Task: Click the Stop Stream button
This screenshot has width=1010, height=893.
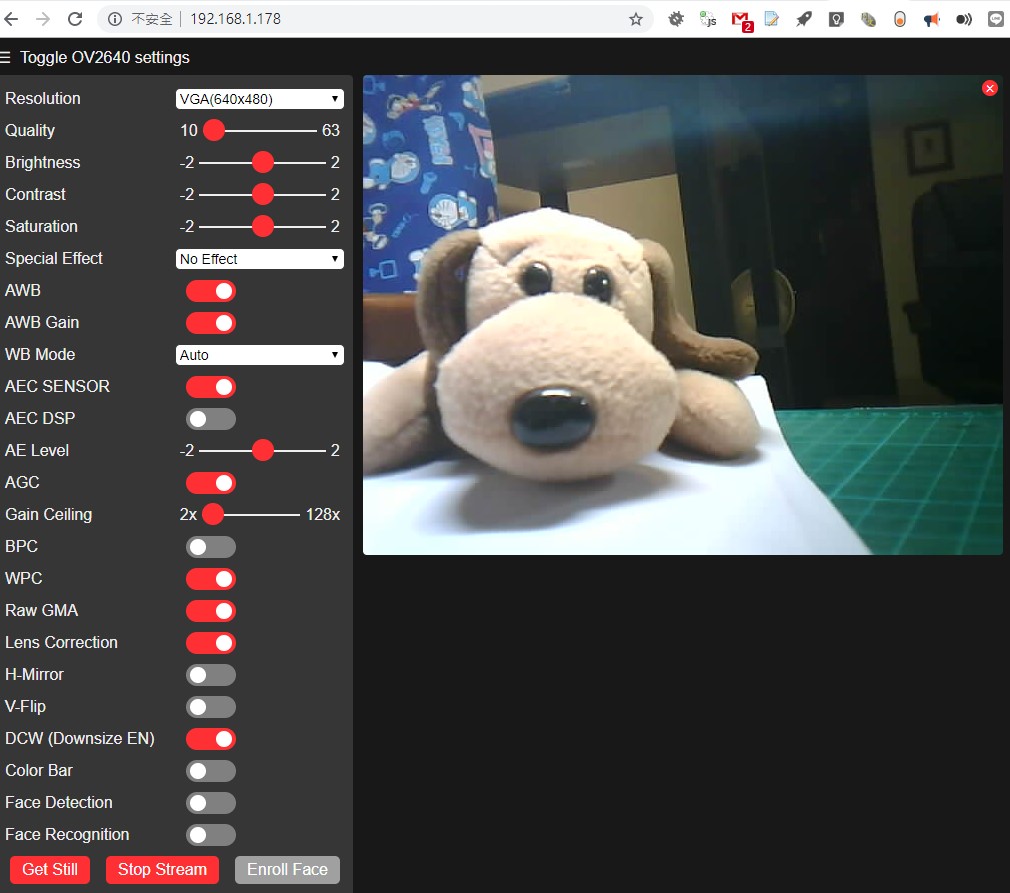Action: [161, 869]
